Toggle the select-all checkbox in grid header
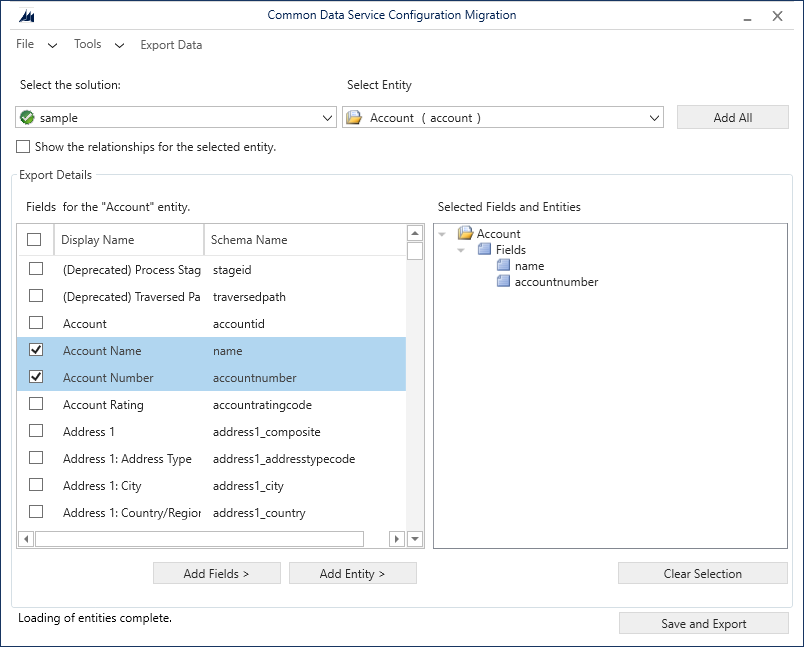The height and width of the screenshot is (647, 804). click(34, 239)
